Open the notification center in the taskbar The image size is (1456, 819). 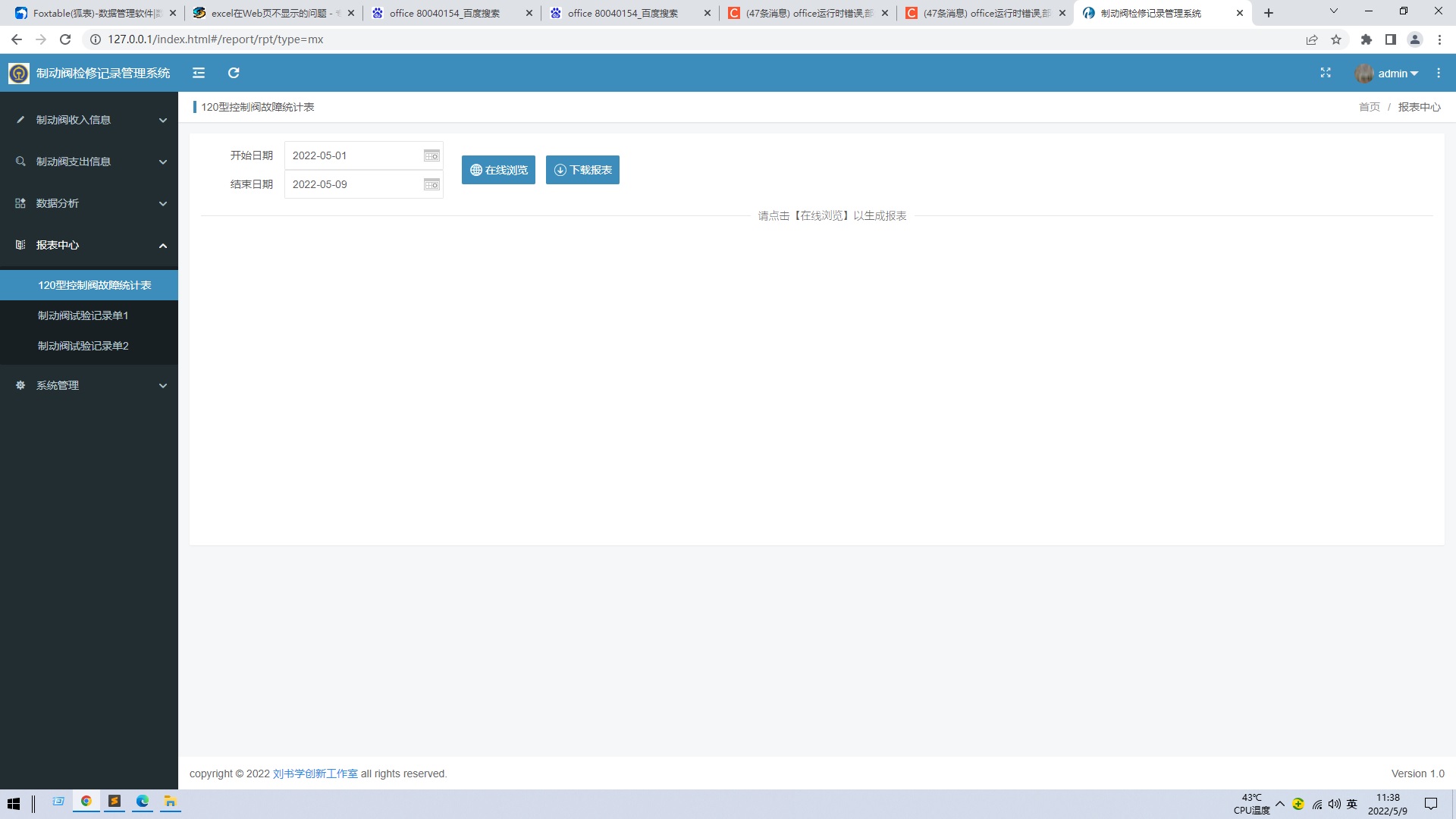click(x=1431, y=804)
